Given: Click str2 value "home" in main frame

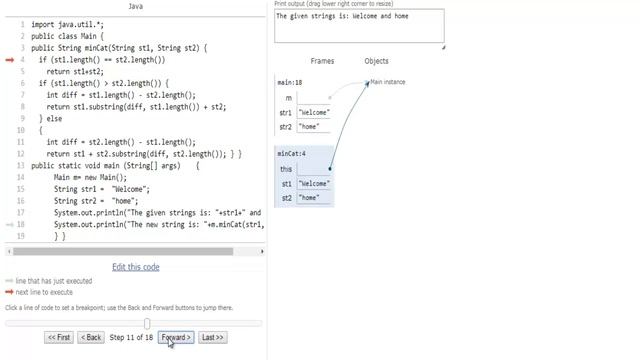Looking at the screenshot, I should [314, 127].
